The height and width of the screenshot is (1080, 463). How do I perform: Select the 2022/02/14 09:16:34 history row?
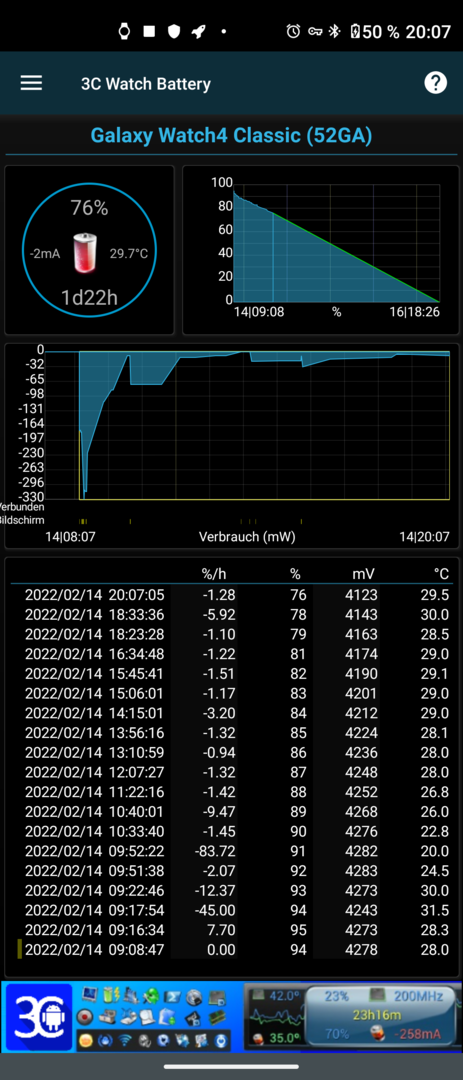[x=232, y=931]
